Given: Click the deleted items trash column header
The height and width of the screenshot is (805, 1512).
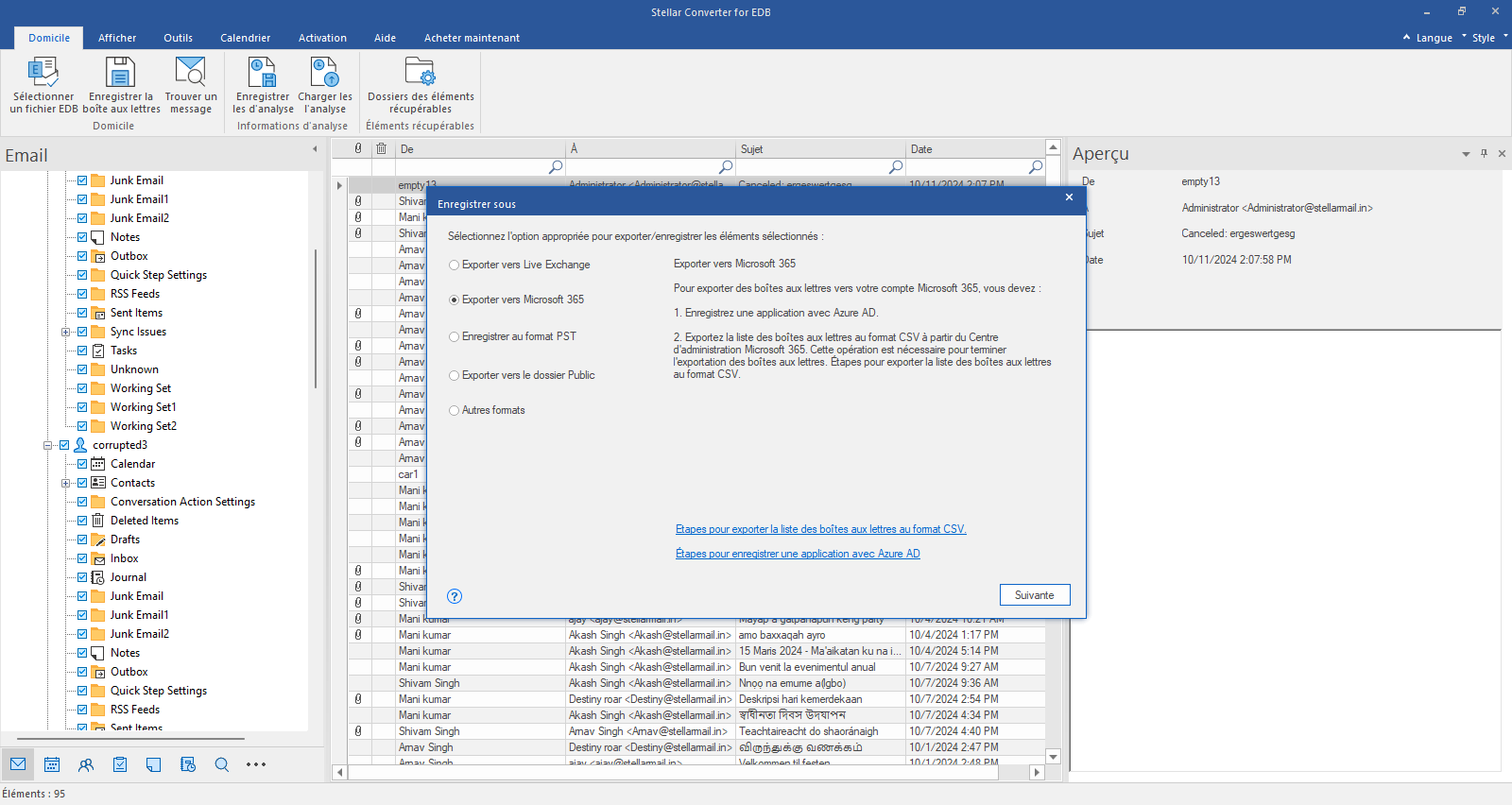Looking at the screenshot, I should 382,148.
